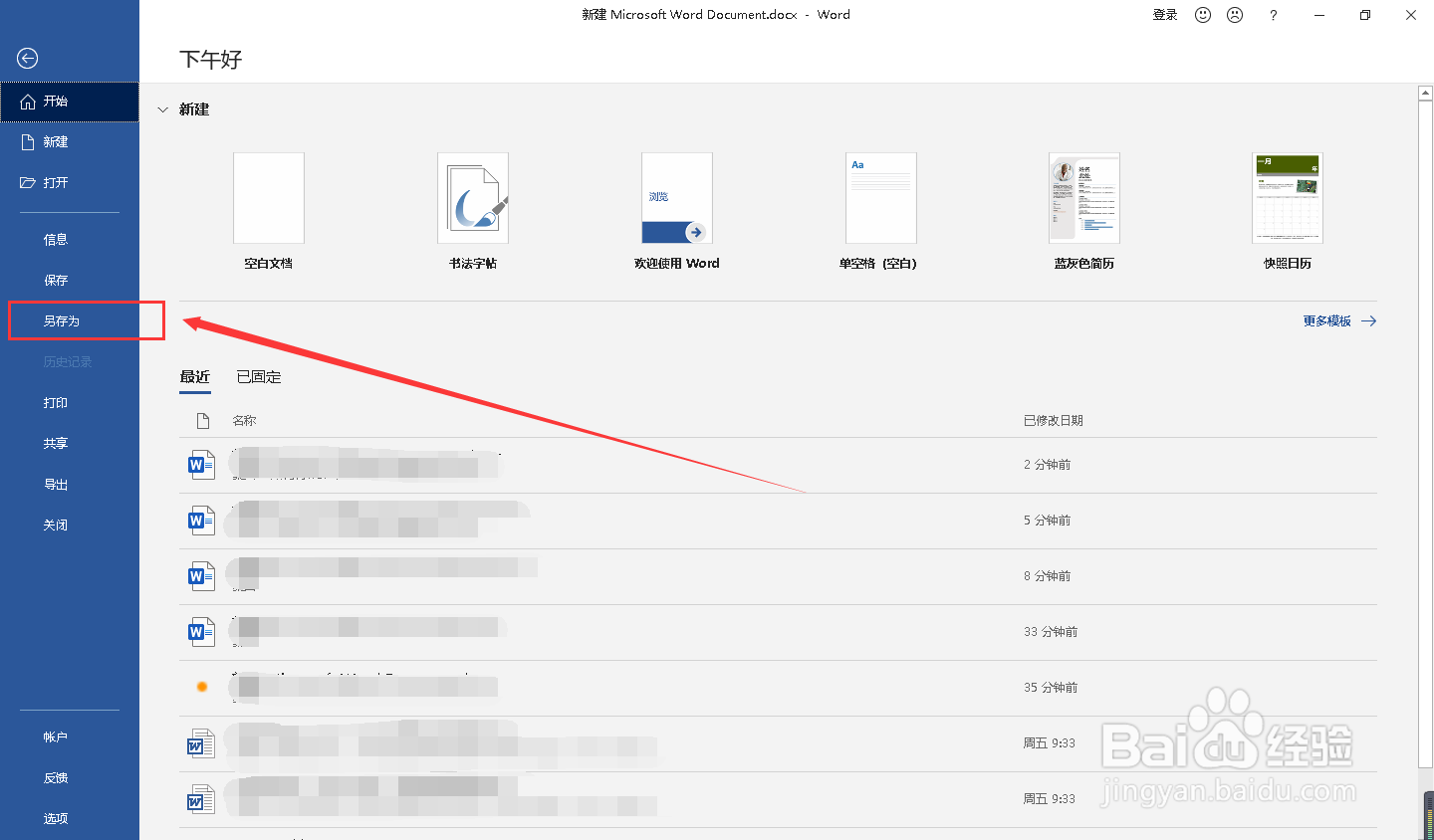
Task: Choose the 蓝灰色简历 resume template
Action: tap(1084, 211)
